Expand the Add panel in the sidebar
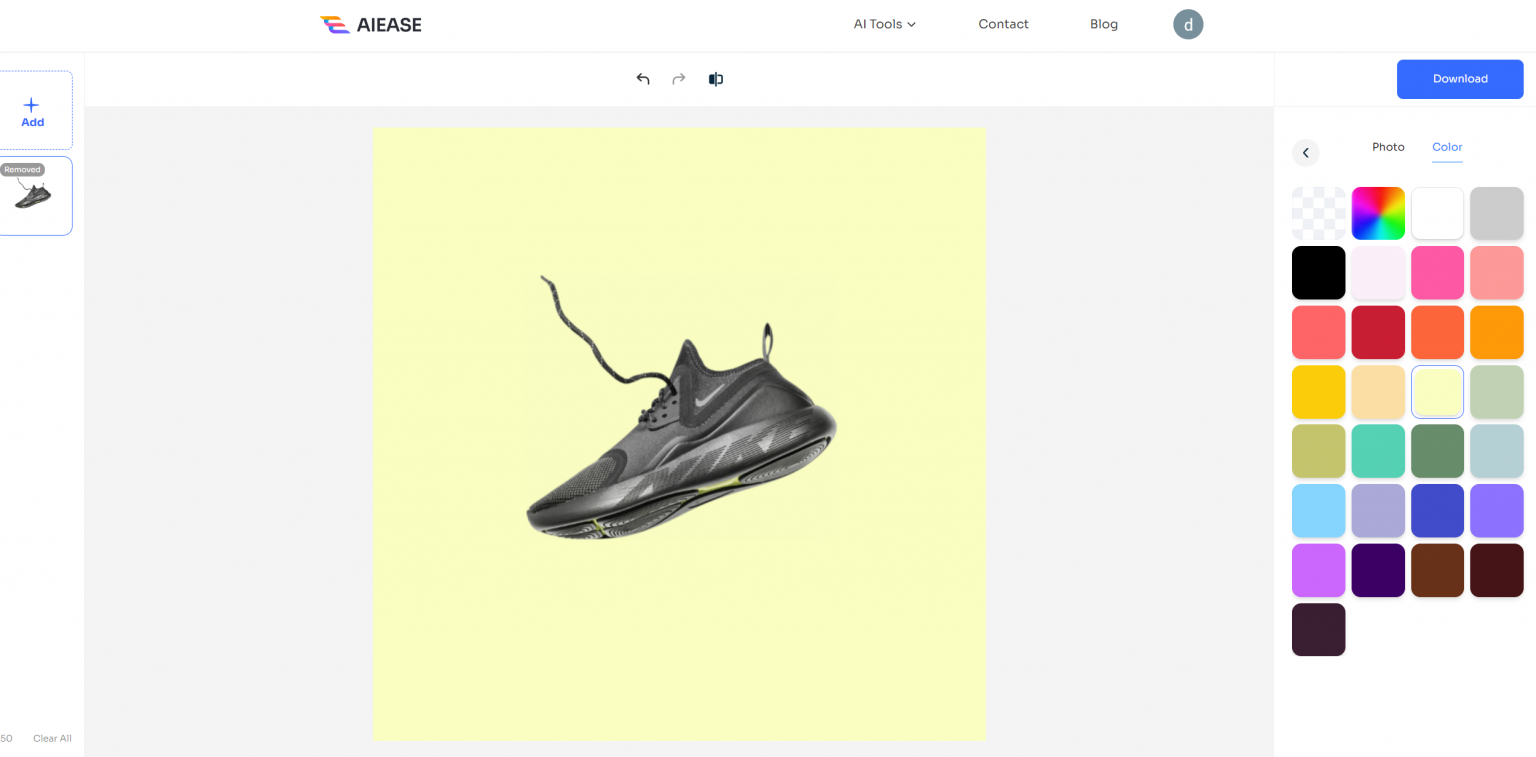 pos(32,110)
